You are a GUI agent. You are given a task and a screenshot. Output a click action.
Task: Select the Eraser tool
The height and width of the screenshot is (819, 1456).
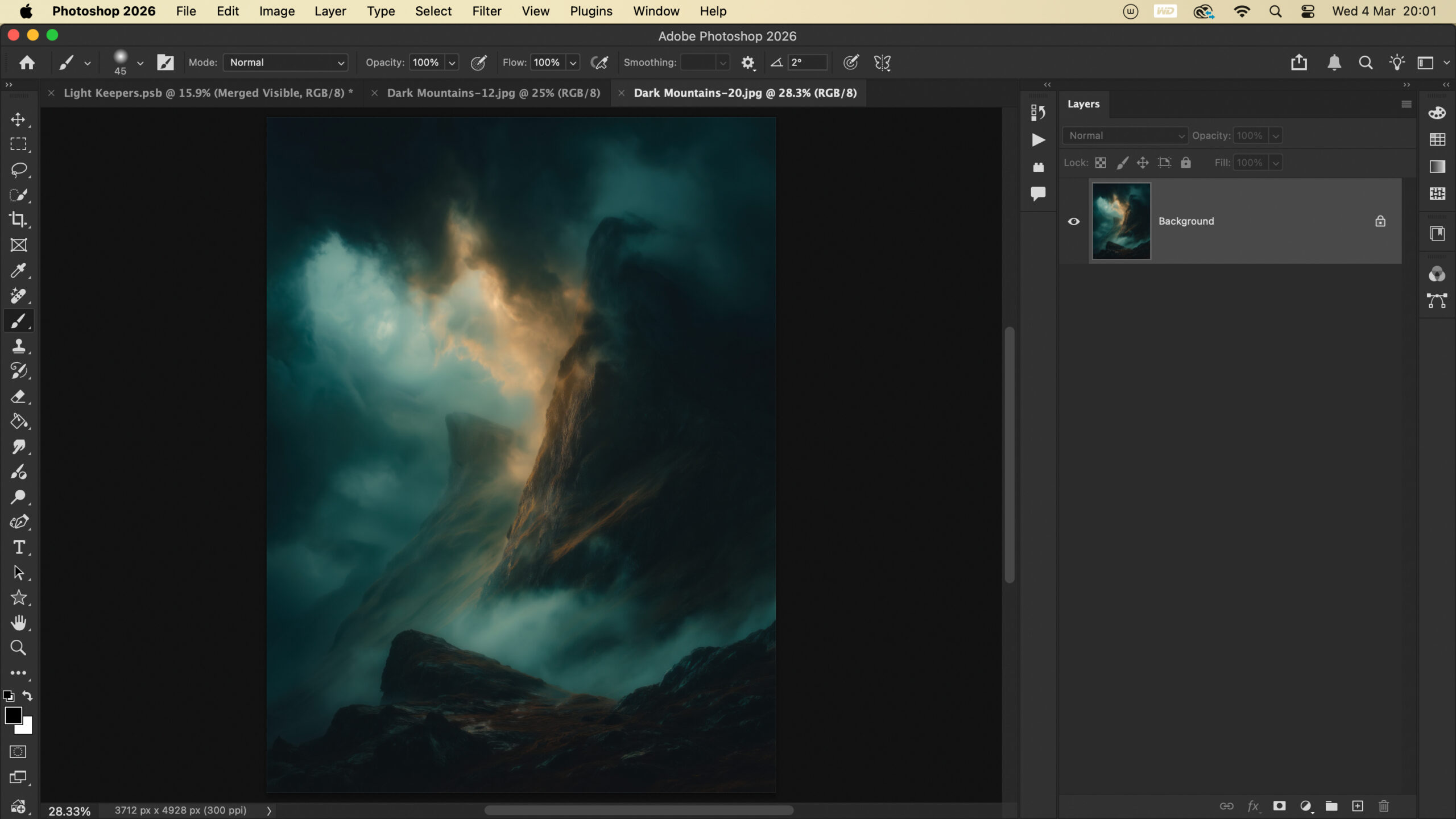[x=18, y=396]
